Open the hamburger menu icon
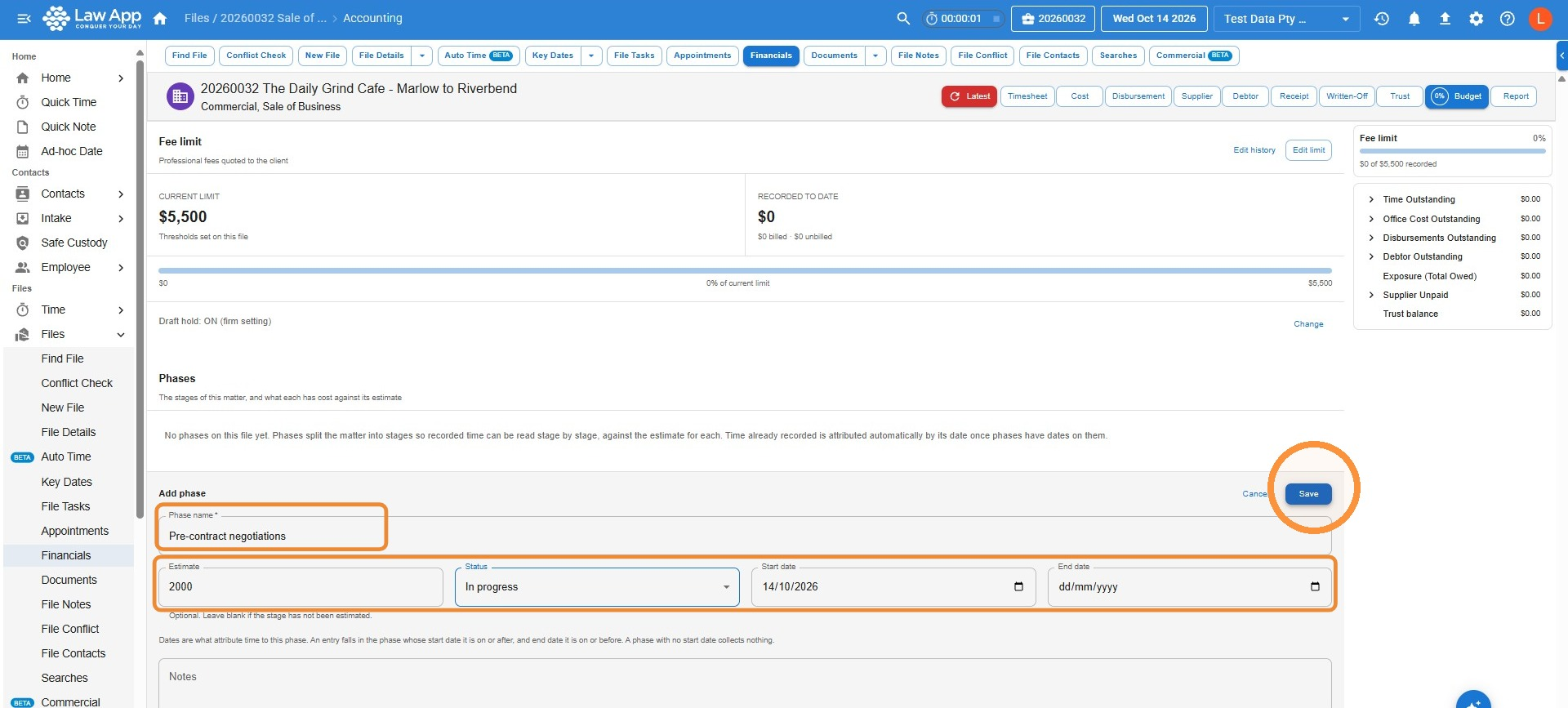This screenshot has height=708, width=1568. (24, 18)
